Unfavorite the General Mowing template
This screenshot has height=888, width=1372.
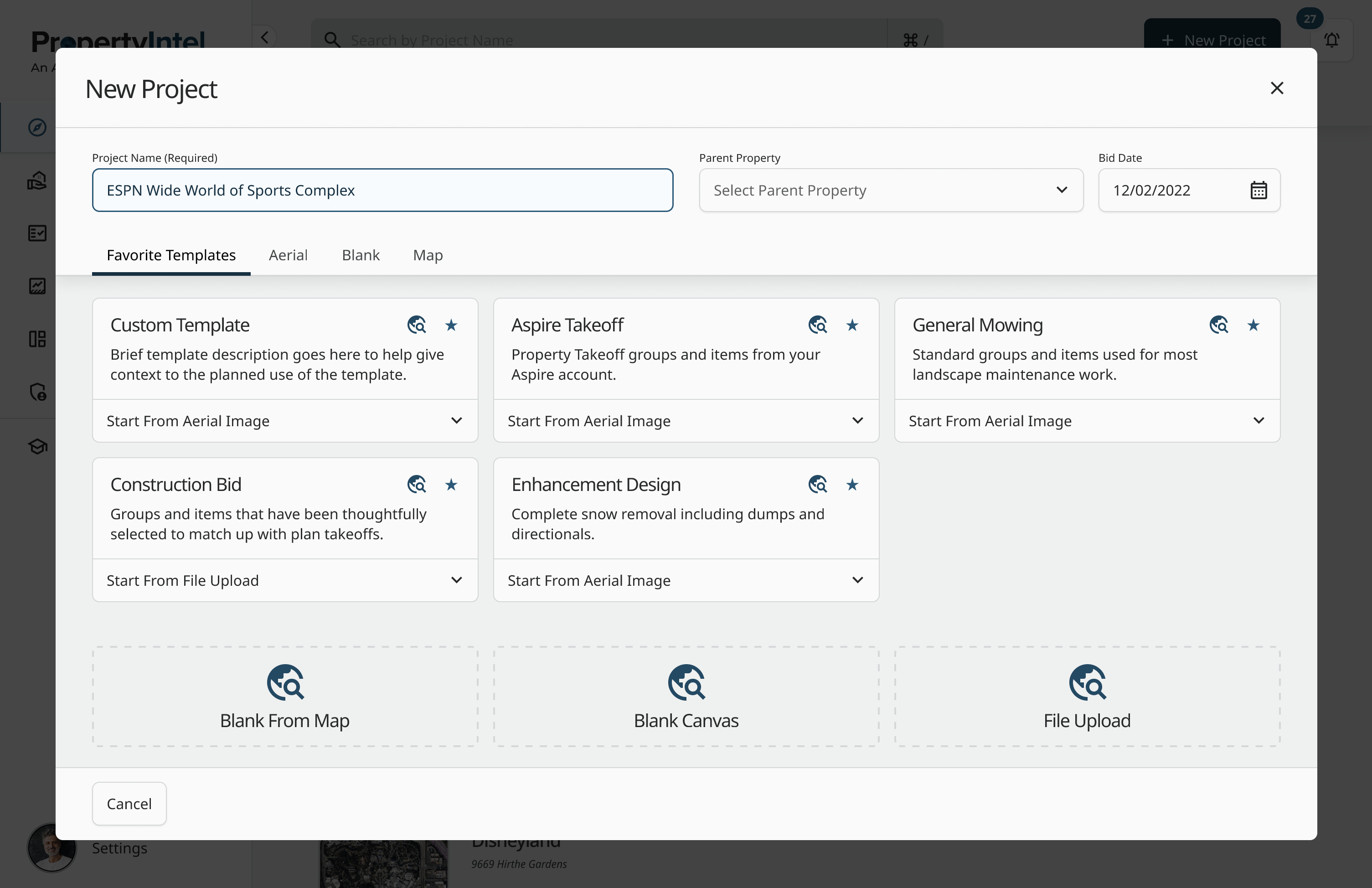click(x=1254, y=325)
